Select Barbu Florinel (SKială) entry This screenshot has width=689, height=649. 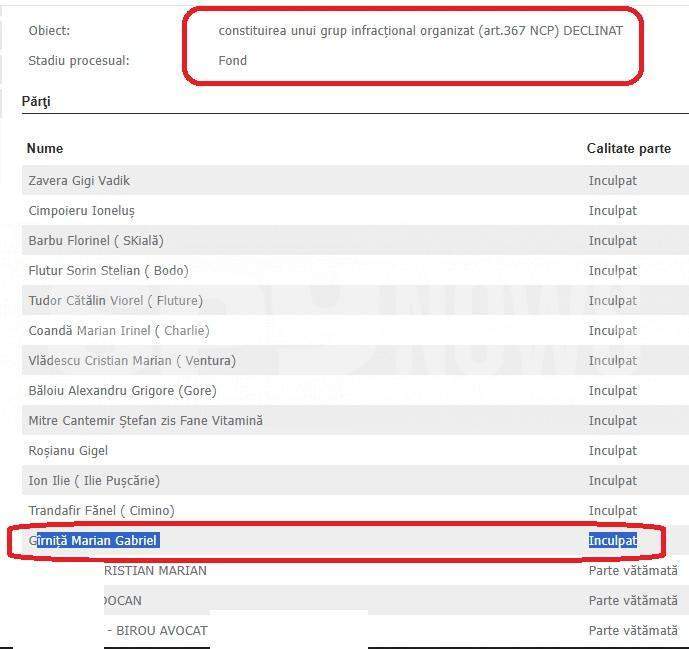[95, 241]
